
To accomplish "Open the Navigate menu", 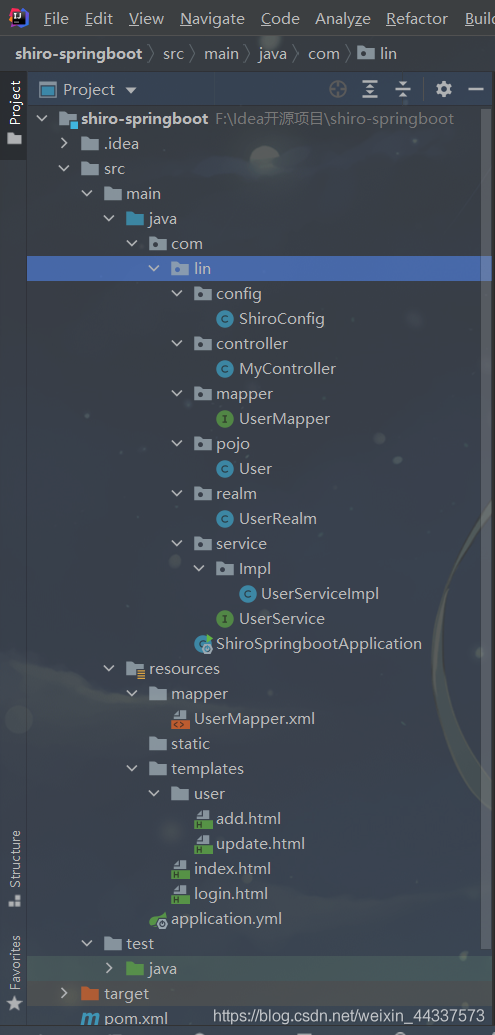I will click(x=212, y=19).
